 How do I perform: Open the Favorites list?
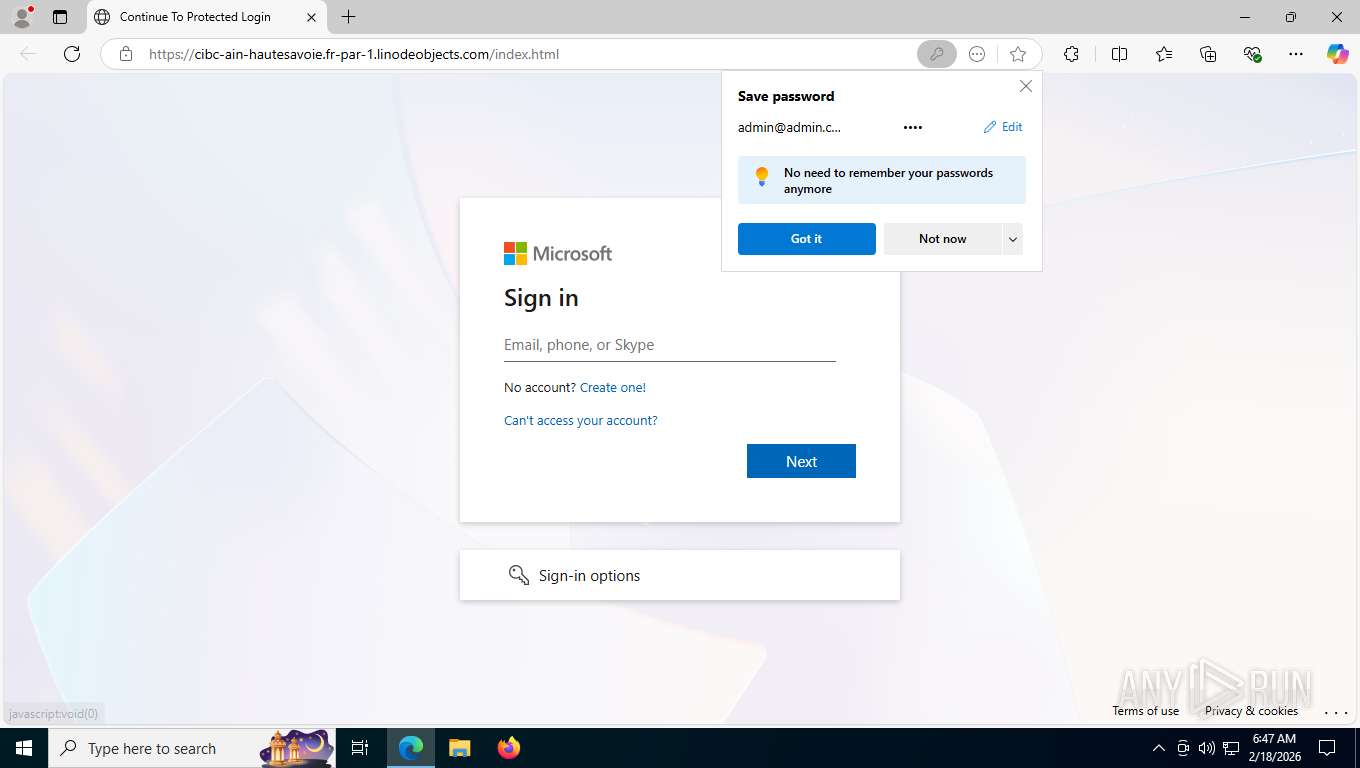click(x=1164, y=54)
